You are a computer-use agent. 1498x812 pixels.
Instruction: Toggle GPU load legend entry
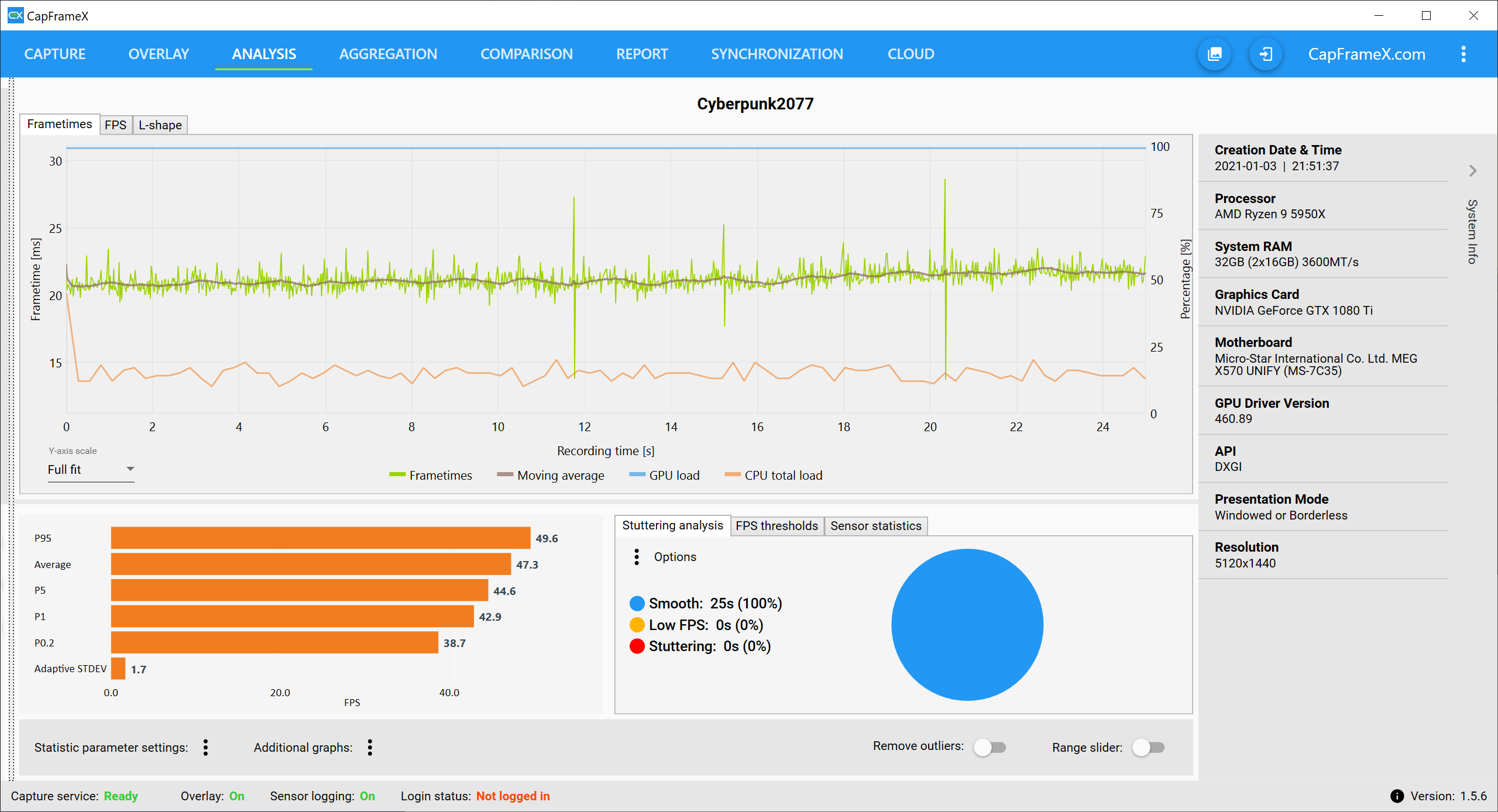[664, 475]
